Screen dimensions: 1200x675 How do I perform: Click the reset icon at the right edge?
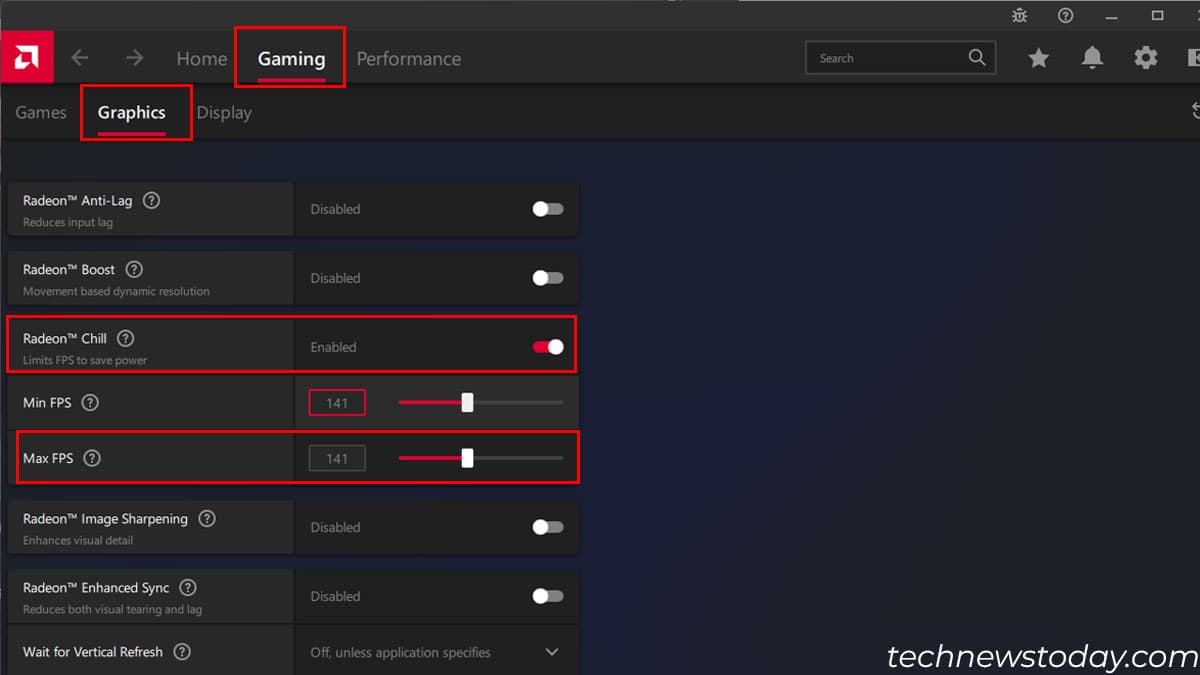(x=1194, y=111)
